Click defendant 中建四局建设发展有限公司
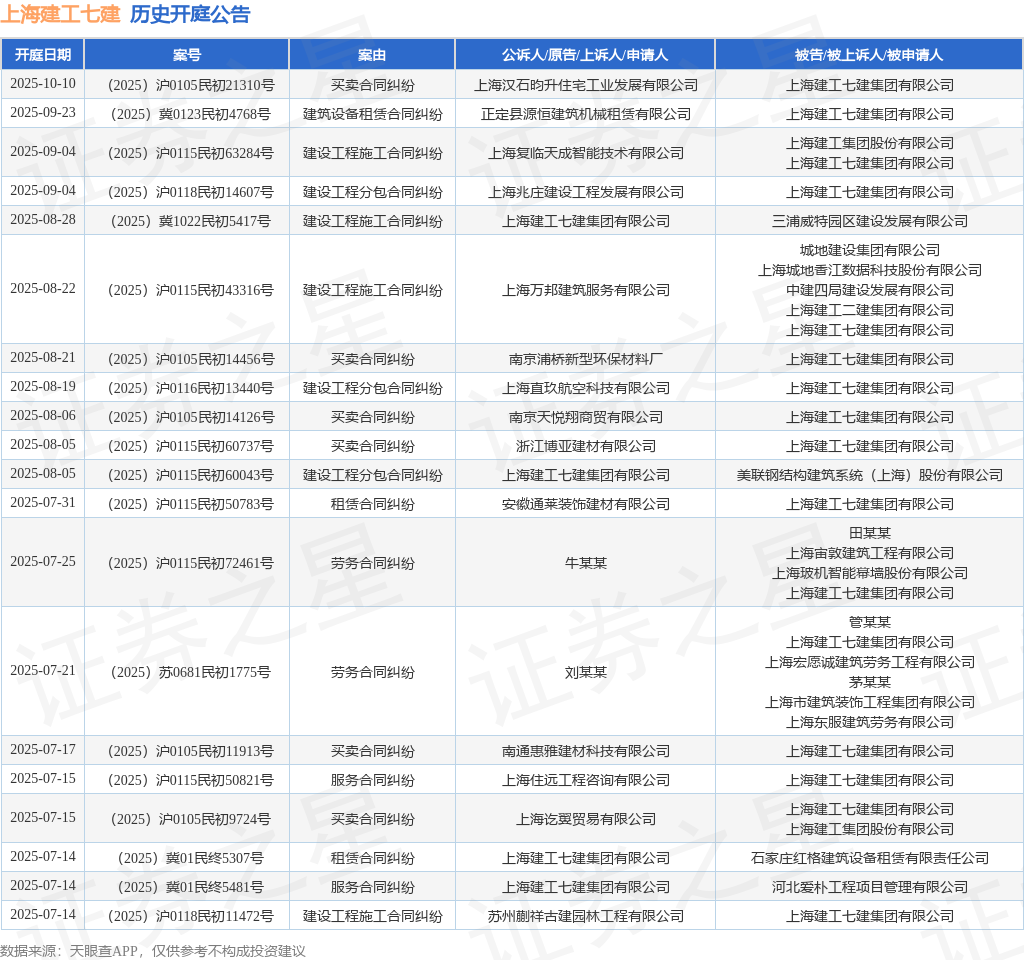 [x=869, y=290]
